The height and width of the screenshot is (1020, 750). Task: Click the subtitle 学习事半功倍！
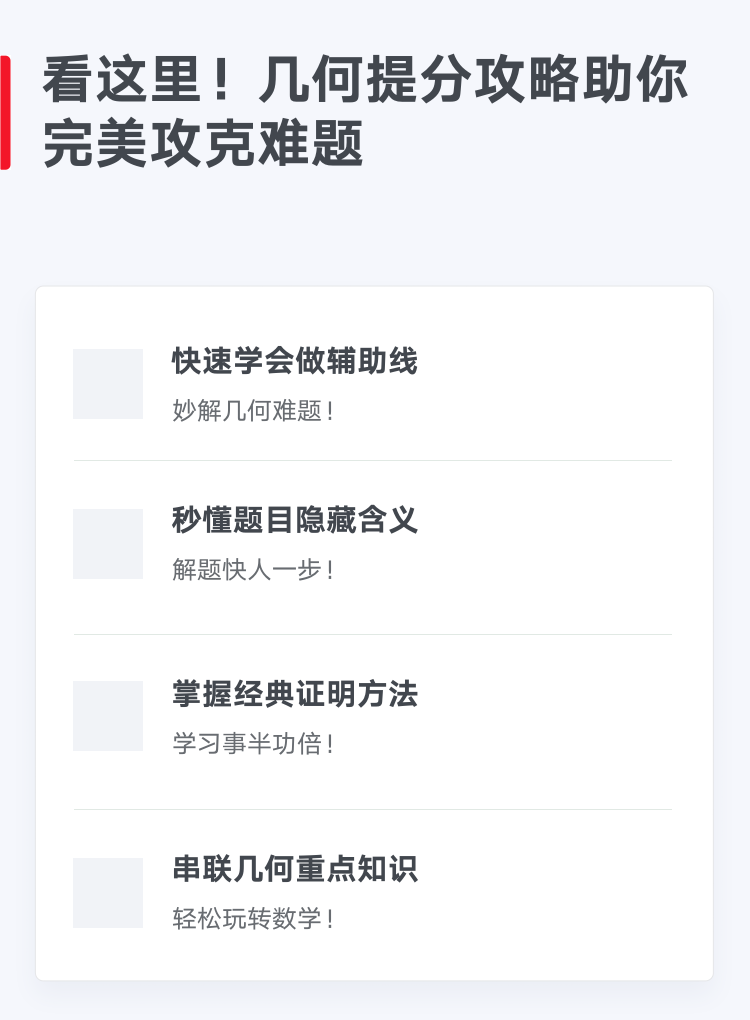click(x=254, y=744)
